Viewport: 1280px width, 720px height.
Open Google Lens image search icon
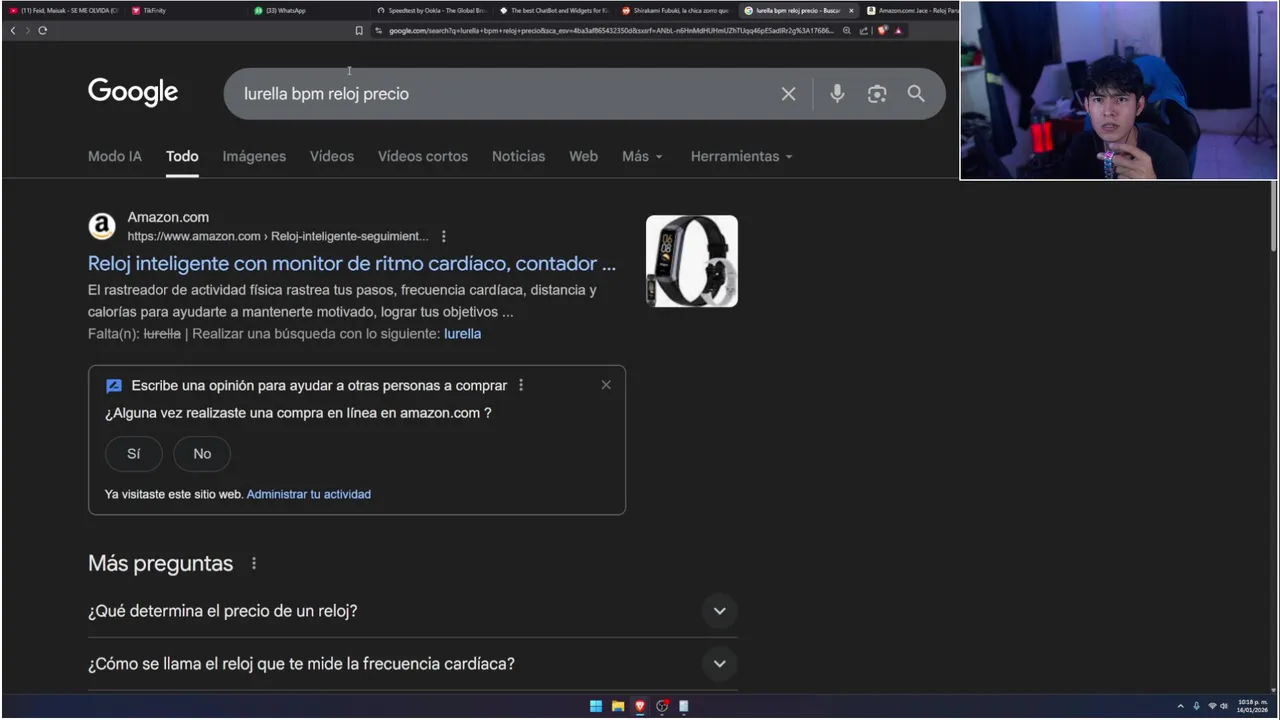point(877,94)
